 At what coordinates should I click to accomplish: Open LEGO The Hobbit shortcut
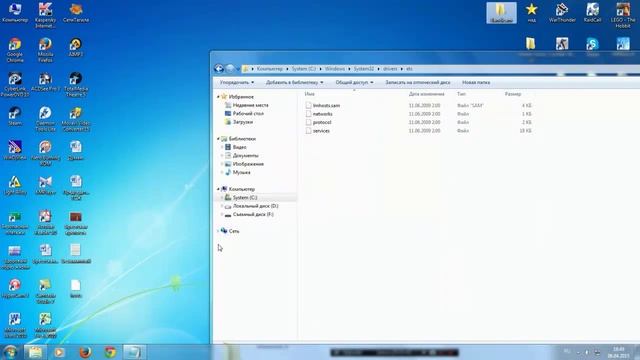(623, 15)
